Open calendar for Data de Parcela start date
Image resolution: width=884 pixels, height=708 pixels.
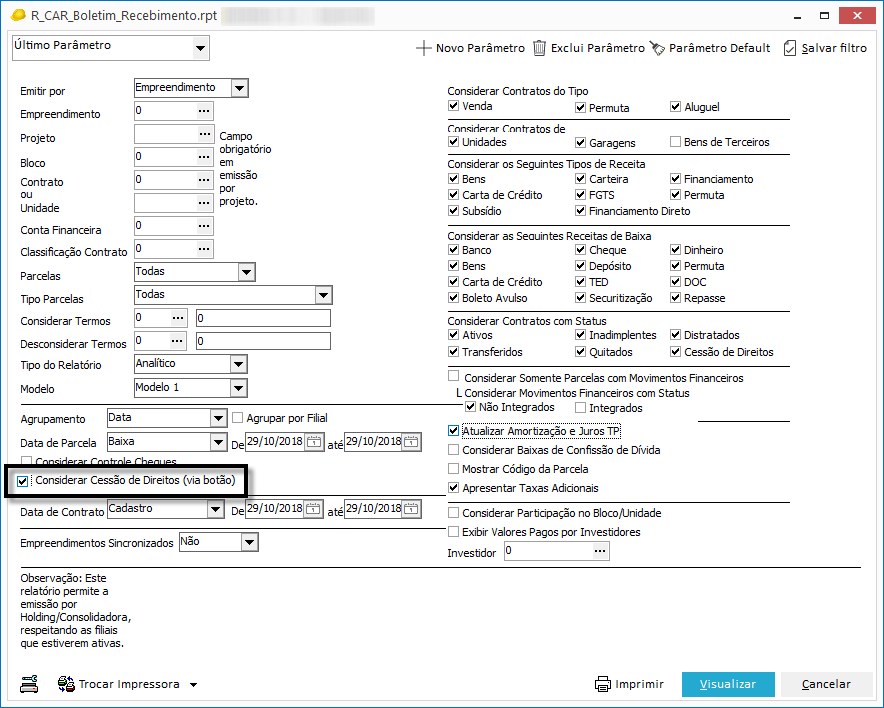(x=313, y=442)
